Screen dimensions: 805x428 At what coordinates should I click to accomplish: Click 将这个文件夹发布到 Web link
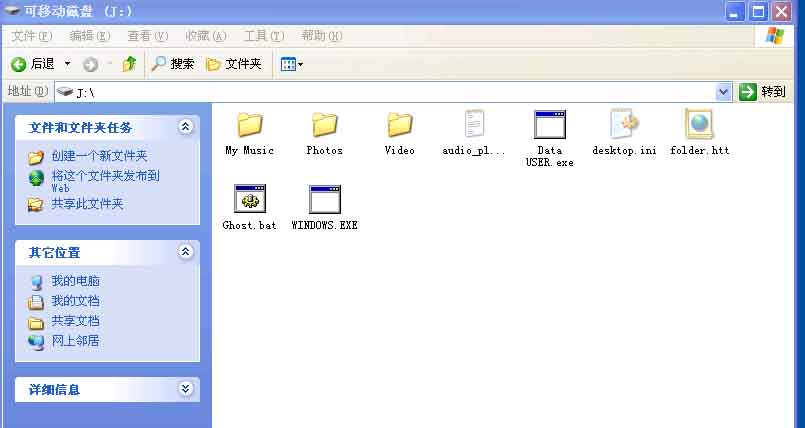pyautogui.click(x=105, y=181)
